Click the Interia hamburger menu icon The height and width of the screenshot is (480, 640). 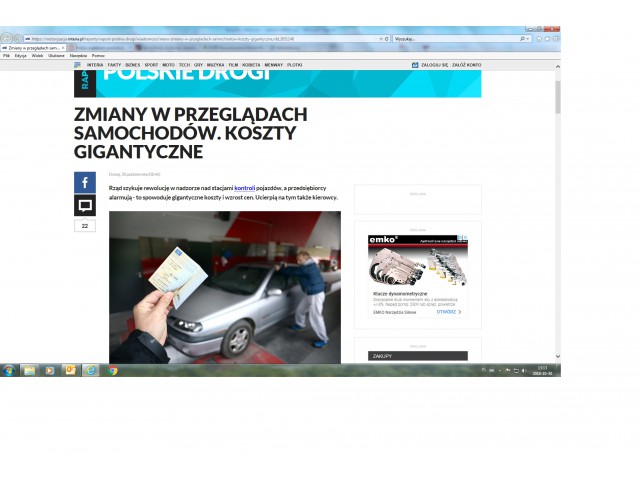click(x=77, y=64)
